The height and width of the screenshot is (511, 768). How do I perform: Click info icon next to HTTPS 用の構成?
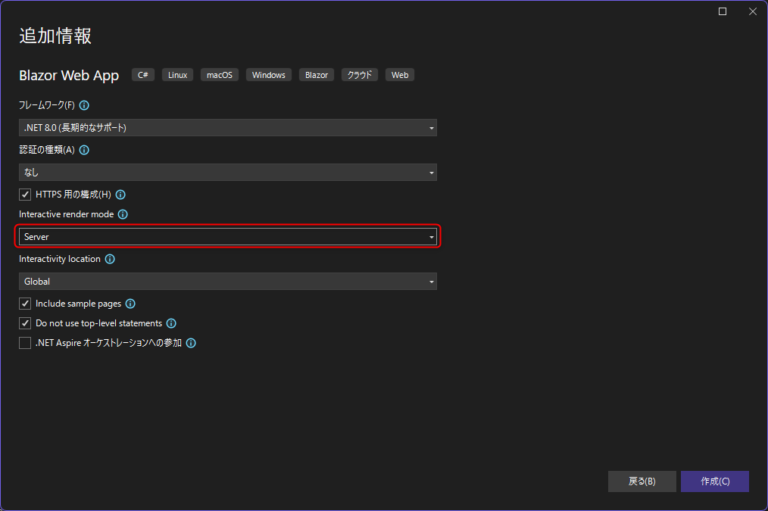click(120, 194)
